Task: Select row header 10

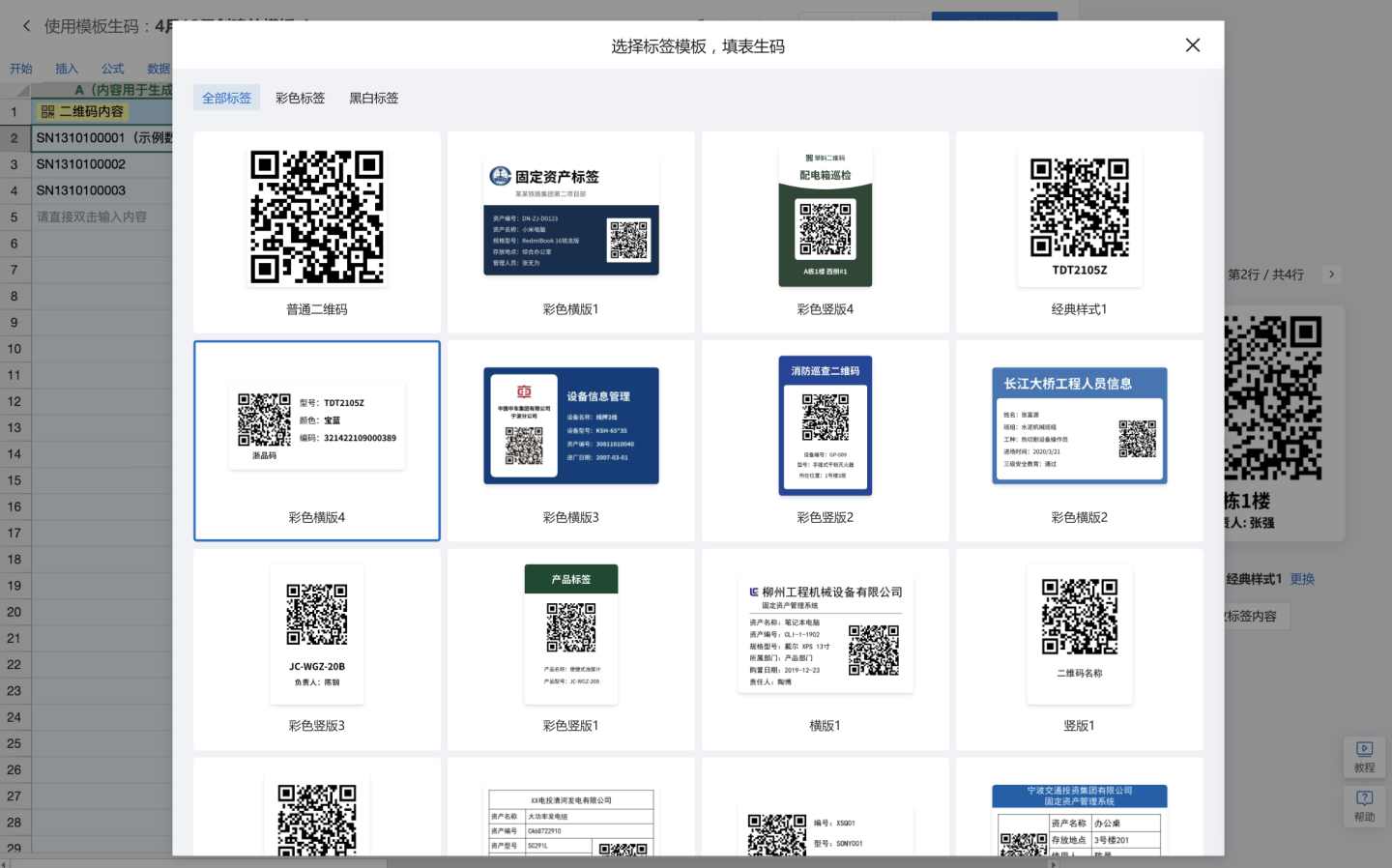Action: tap(14, 349)
